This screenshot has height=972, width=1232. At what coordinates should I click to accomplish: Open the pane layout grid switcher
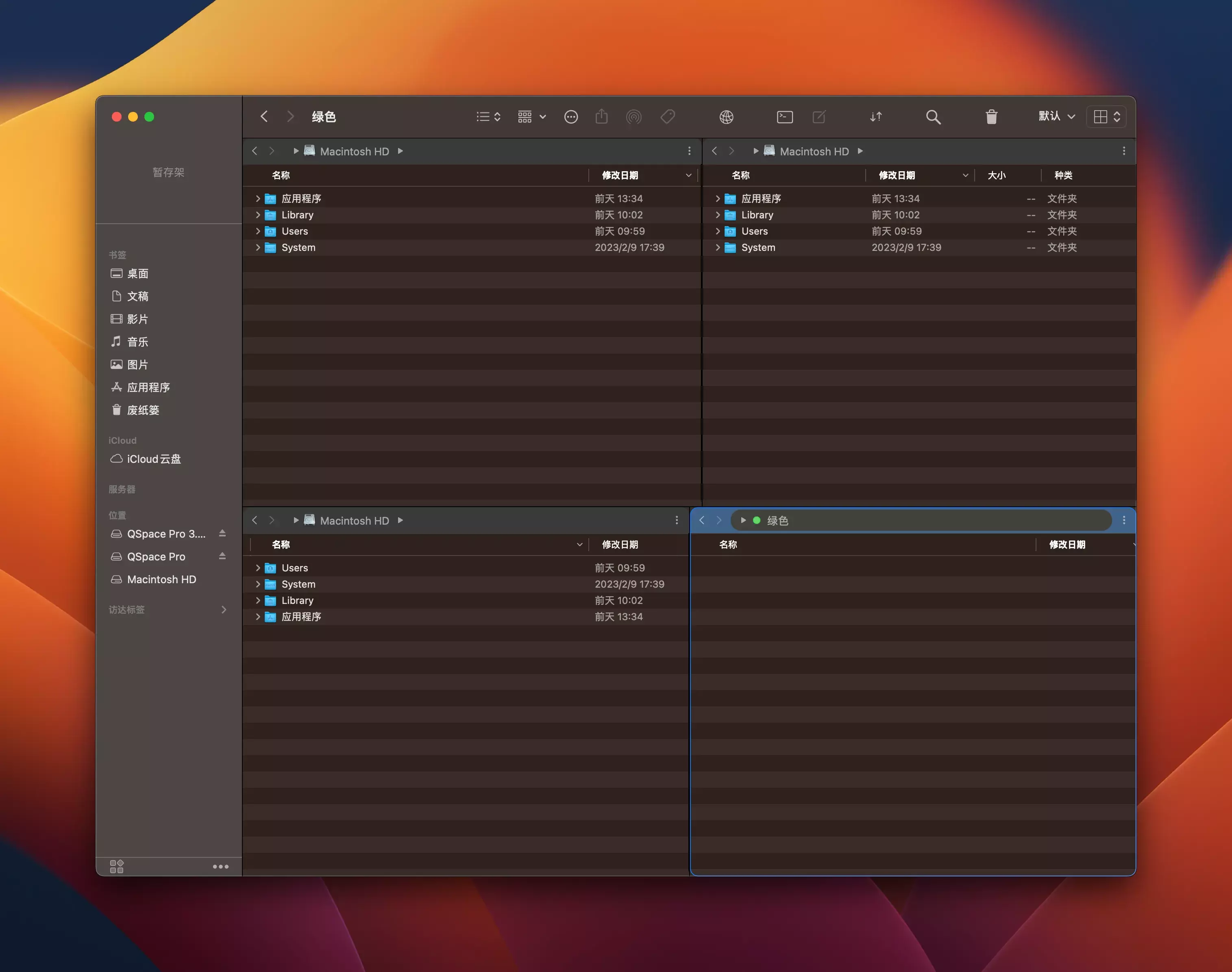pos(1106,117)
